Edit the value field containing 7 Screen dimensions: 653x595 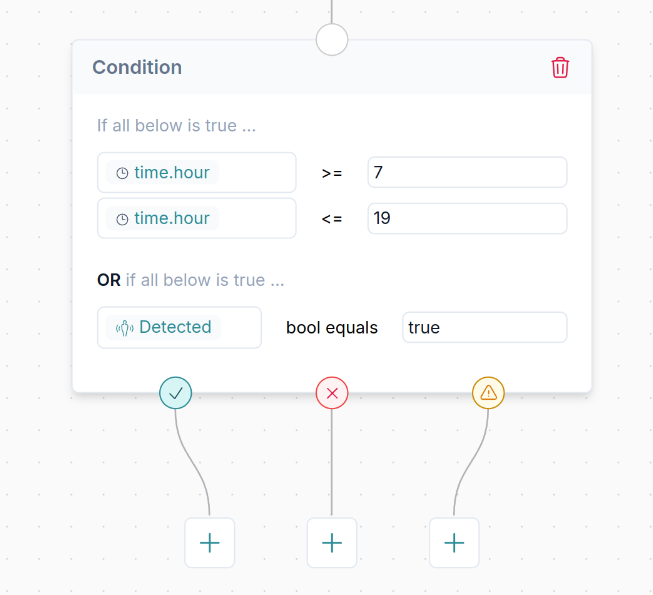467,172
